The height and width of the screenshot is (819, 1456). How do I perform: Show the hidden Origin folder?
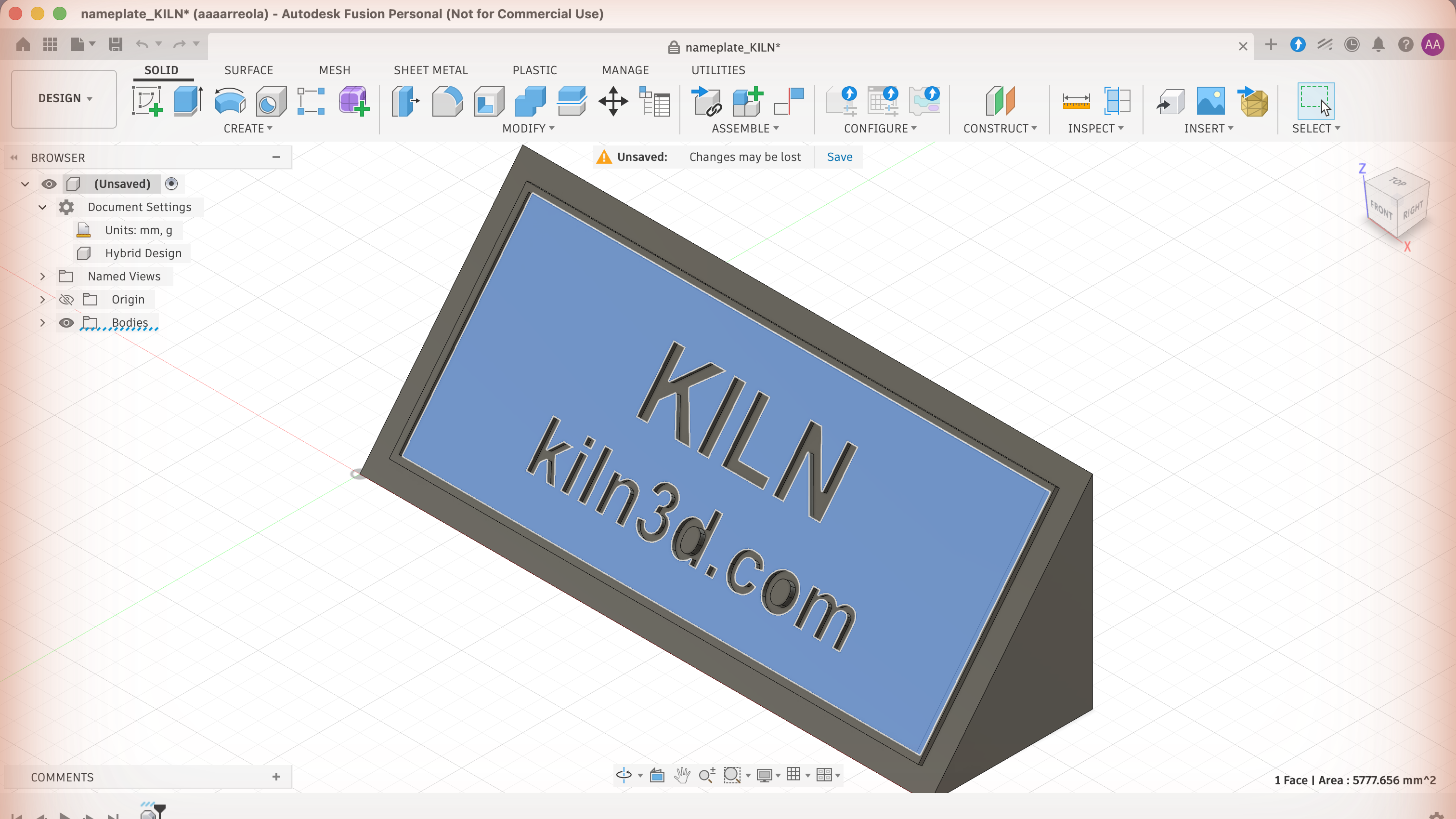pyautogui.click(x=66, y=299)
